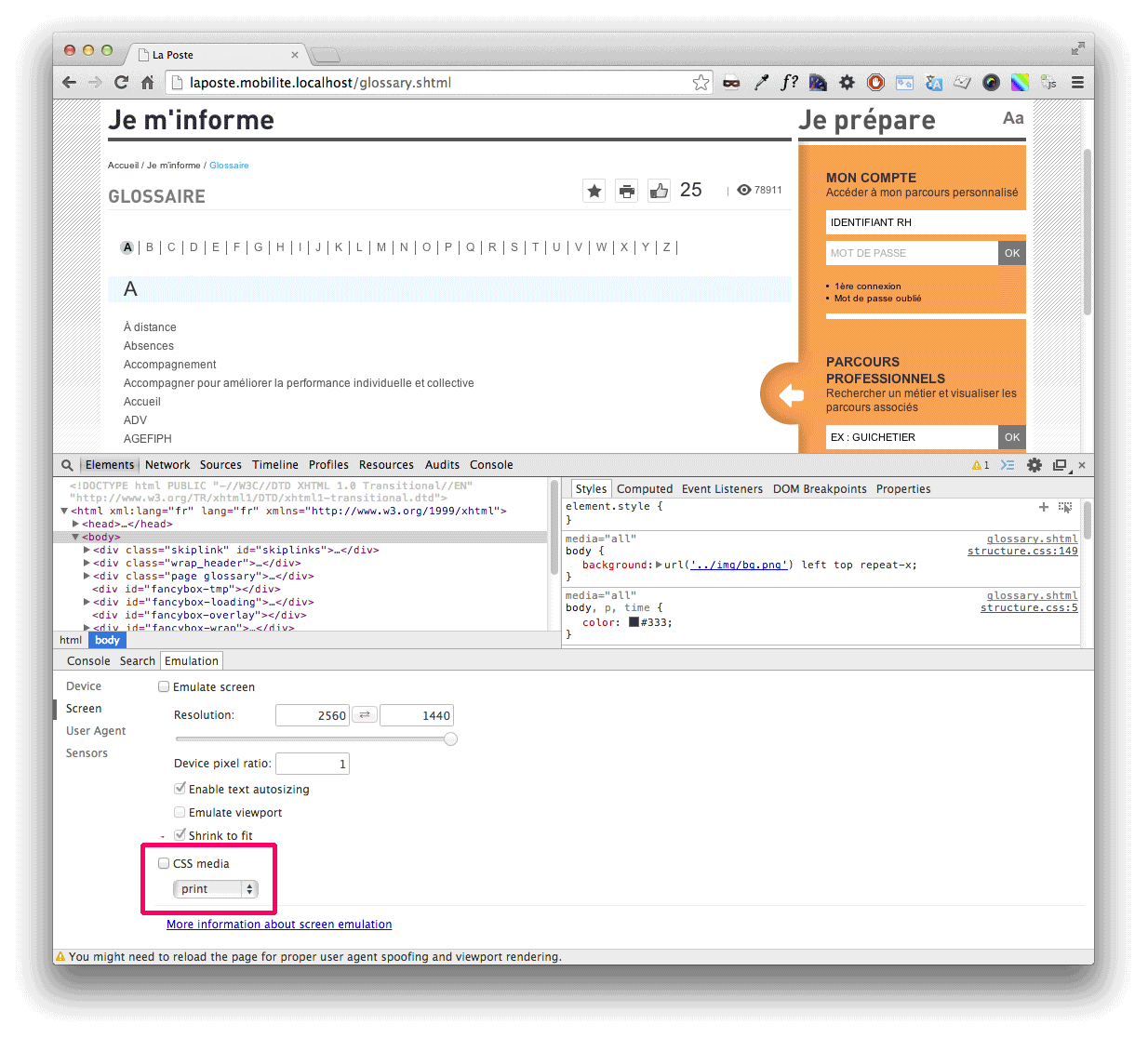Image resolution: width=1148 pixels, height=1038 pixels.
Task: Click the Aa text size icon
Action: pyautogui.click(x=1013, y=118)
